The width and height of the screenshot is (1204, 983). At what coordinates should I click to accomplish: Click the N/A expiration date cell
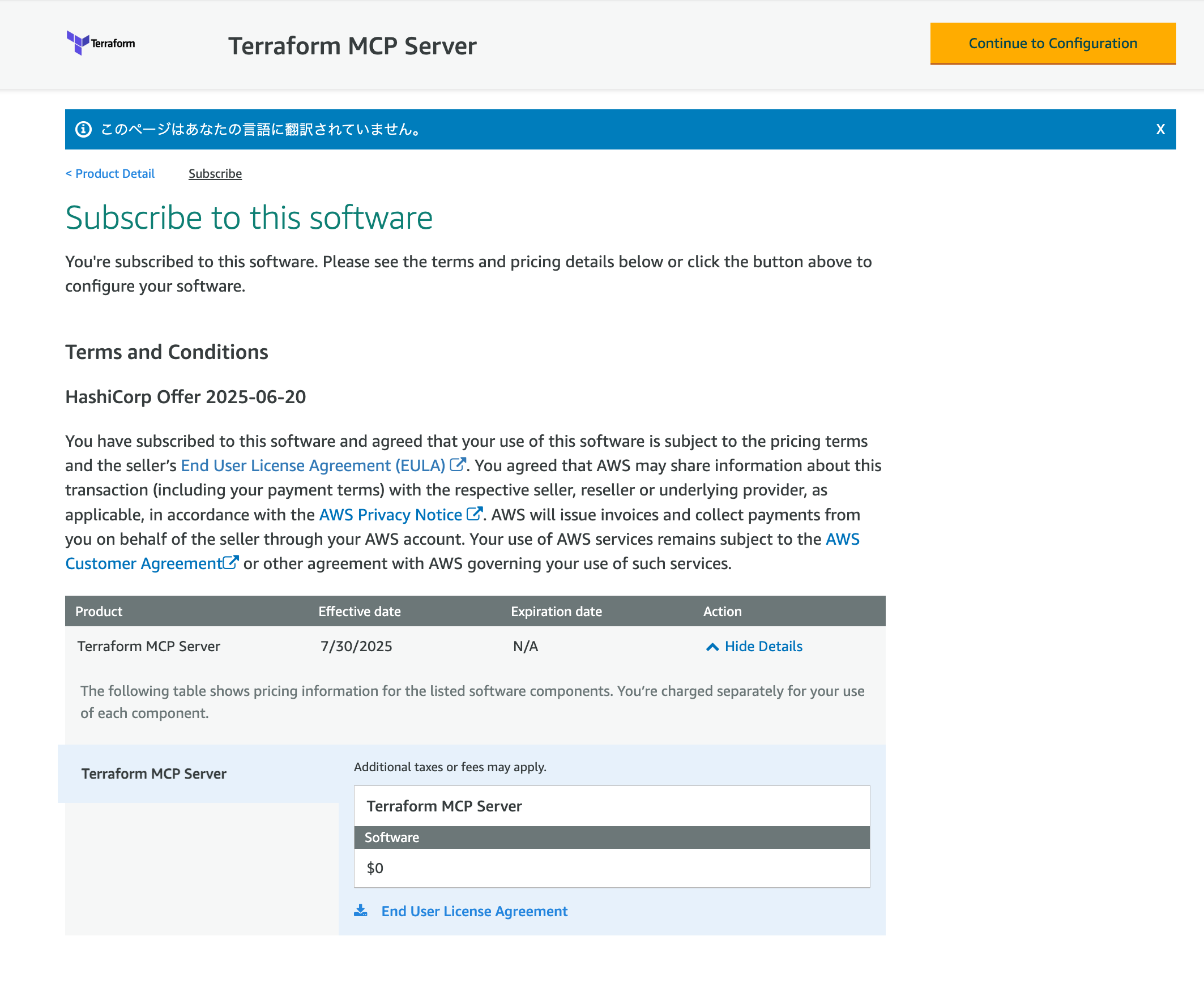(526, 647)
